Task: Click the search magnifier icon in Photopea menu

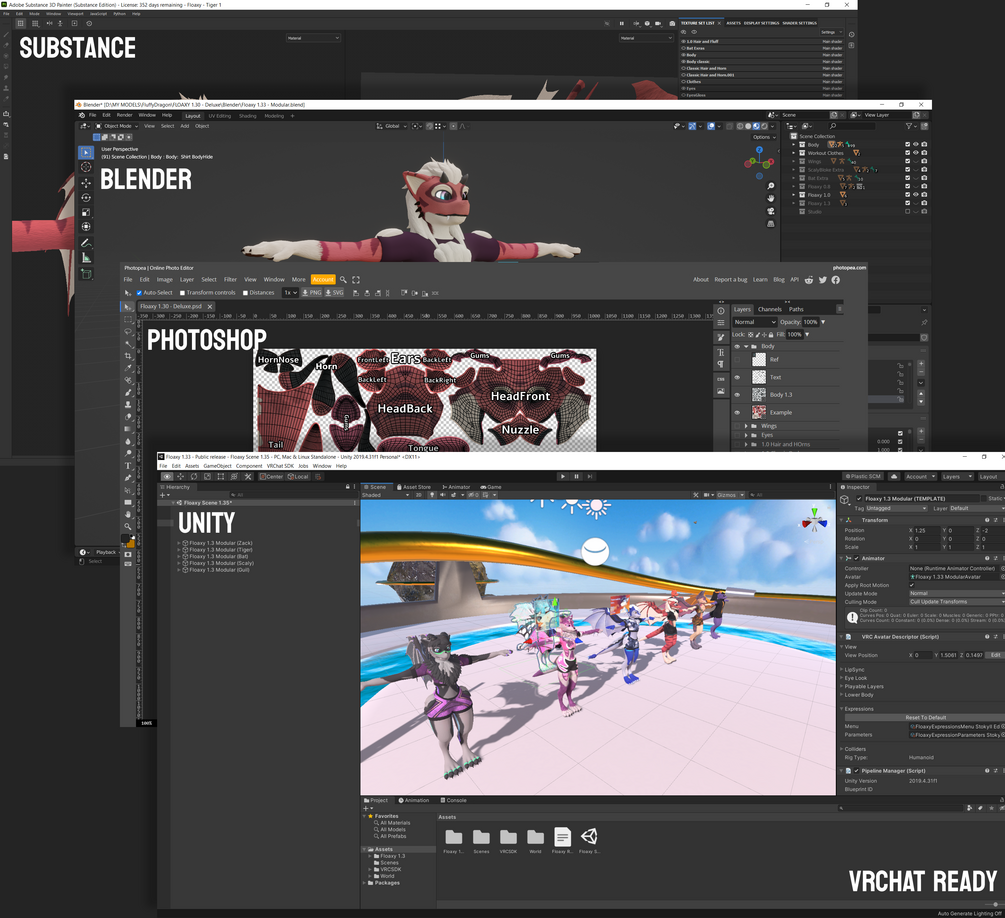Action: tap(344, 280)
